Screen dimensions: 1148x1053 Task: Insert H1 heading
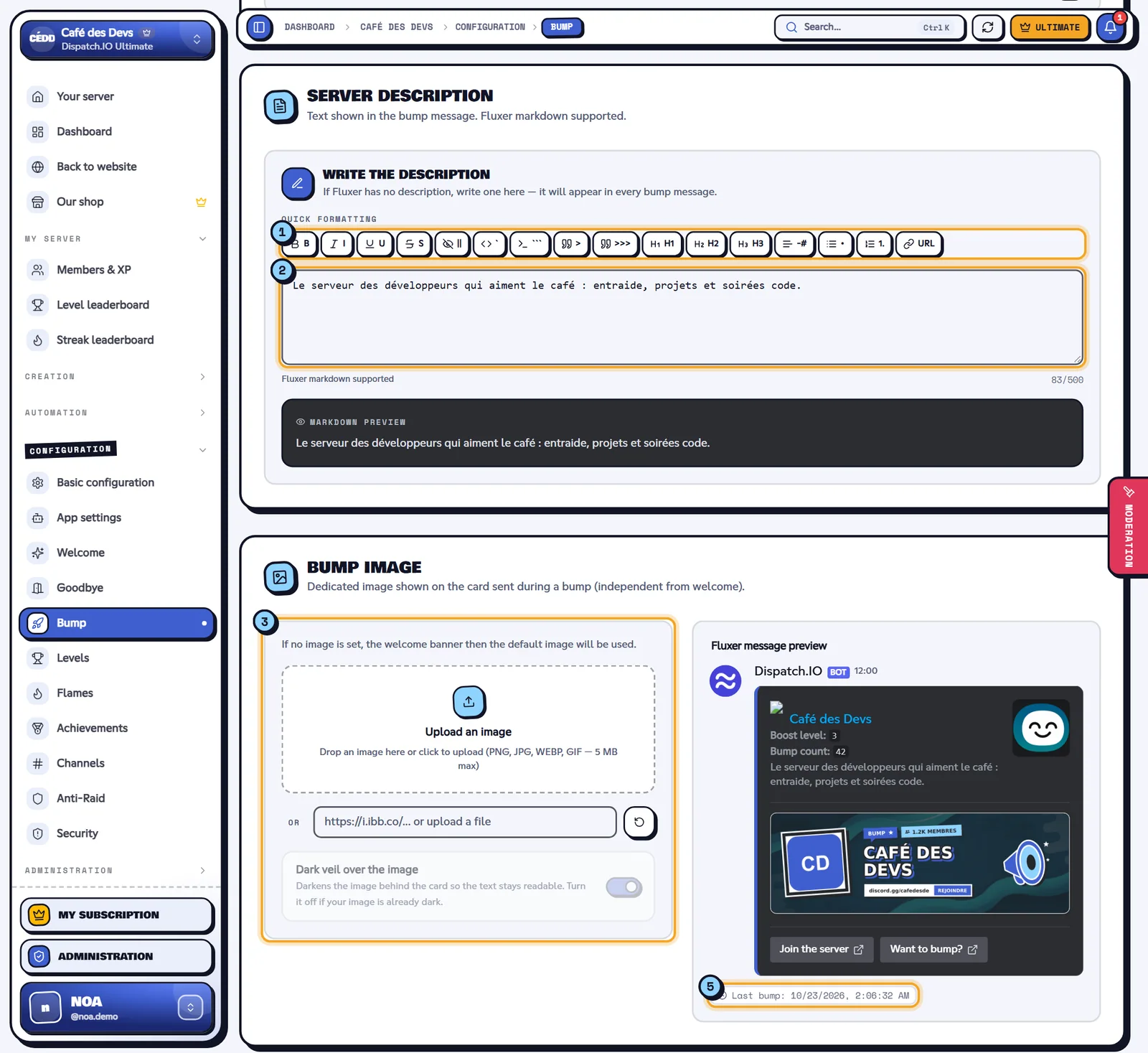tap(662, 244)
